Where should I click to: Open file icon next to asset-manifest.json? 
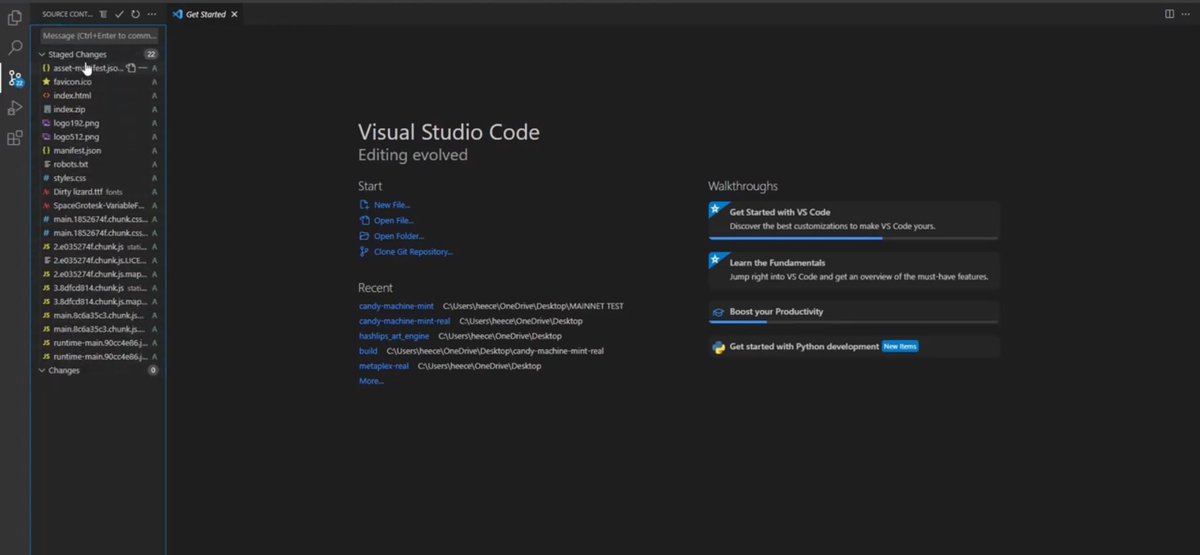tap(131, 68)
